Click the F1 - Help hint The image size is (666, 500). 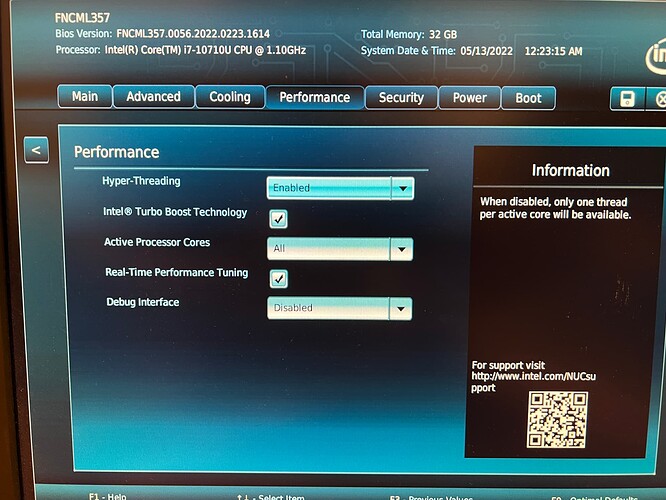point(107,496)
